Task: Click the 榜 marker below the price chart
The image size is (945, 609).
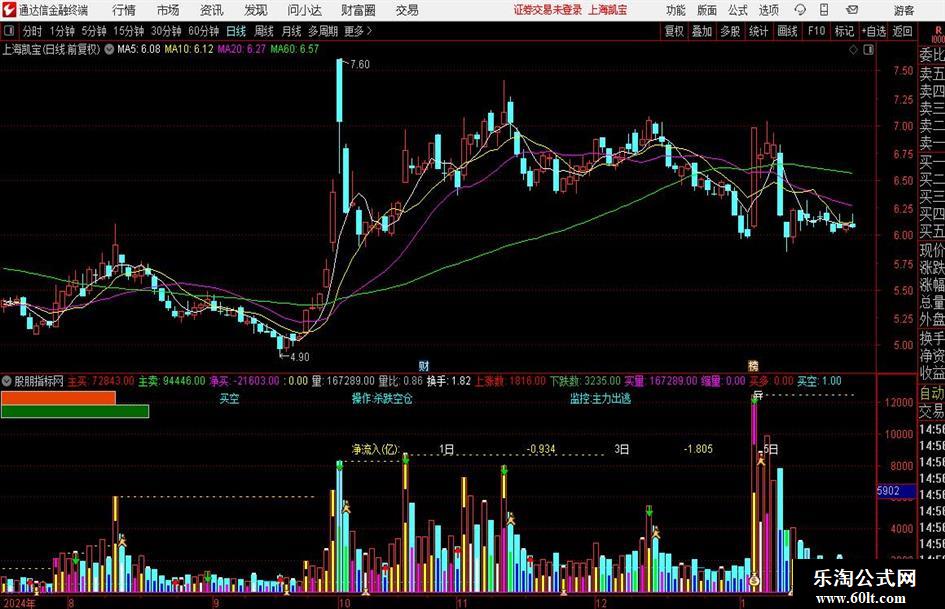Action: point(753,365)
